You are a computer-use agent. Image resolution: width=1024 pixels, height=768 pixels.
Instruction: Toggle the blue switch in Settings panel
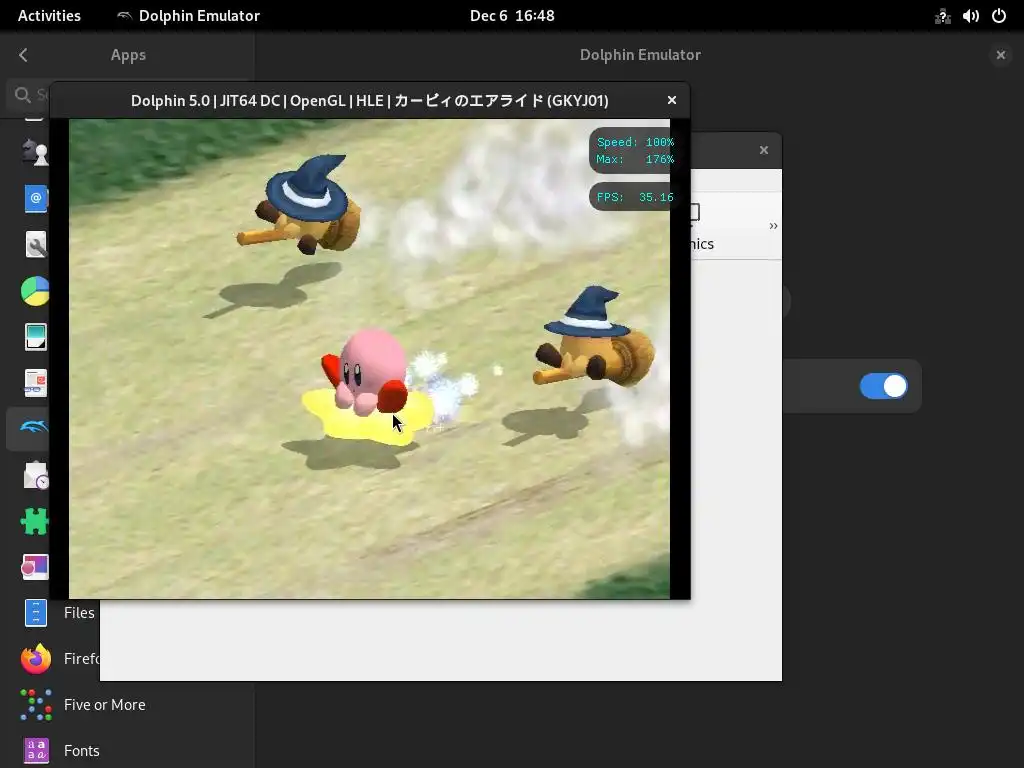(x=884, y=386)
